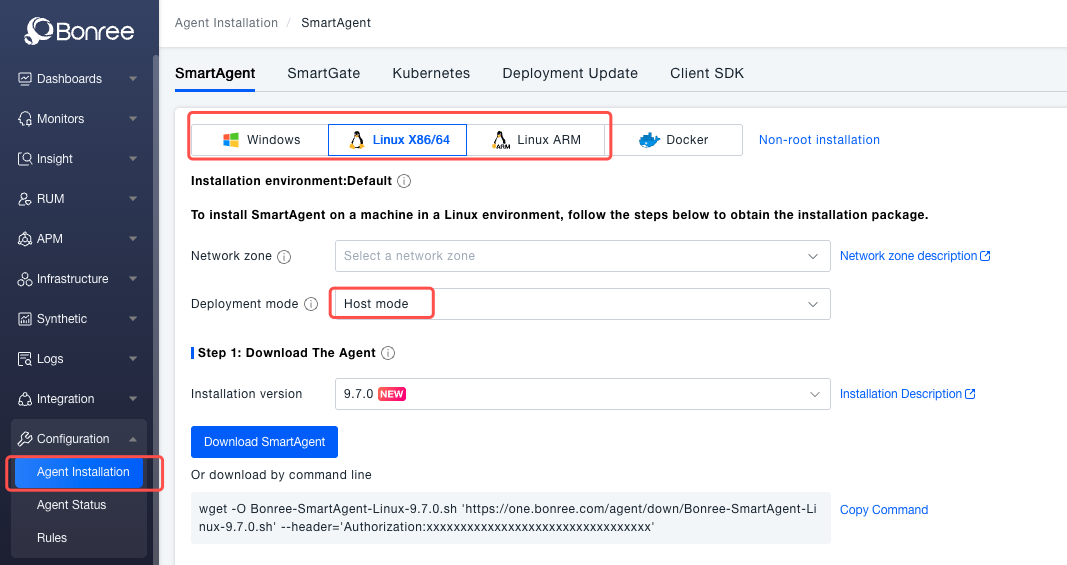Click the Bonree logo icon
This screenshot has height=565, width=1067.
point(39,31)
